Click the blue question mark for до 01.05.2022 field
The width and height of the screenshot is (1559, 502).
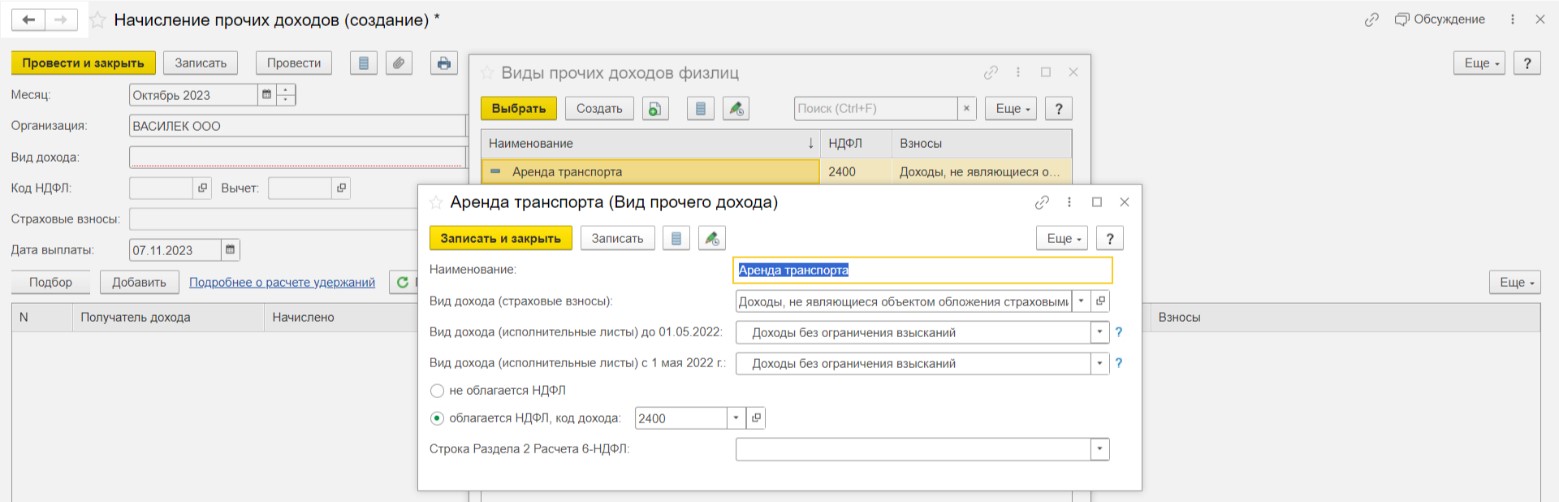(1119, 332)
